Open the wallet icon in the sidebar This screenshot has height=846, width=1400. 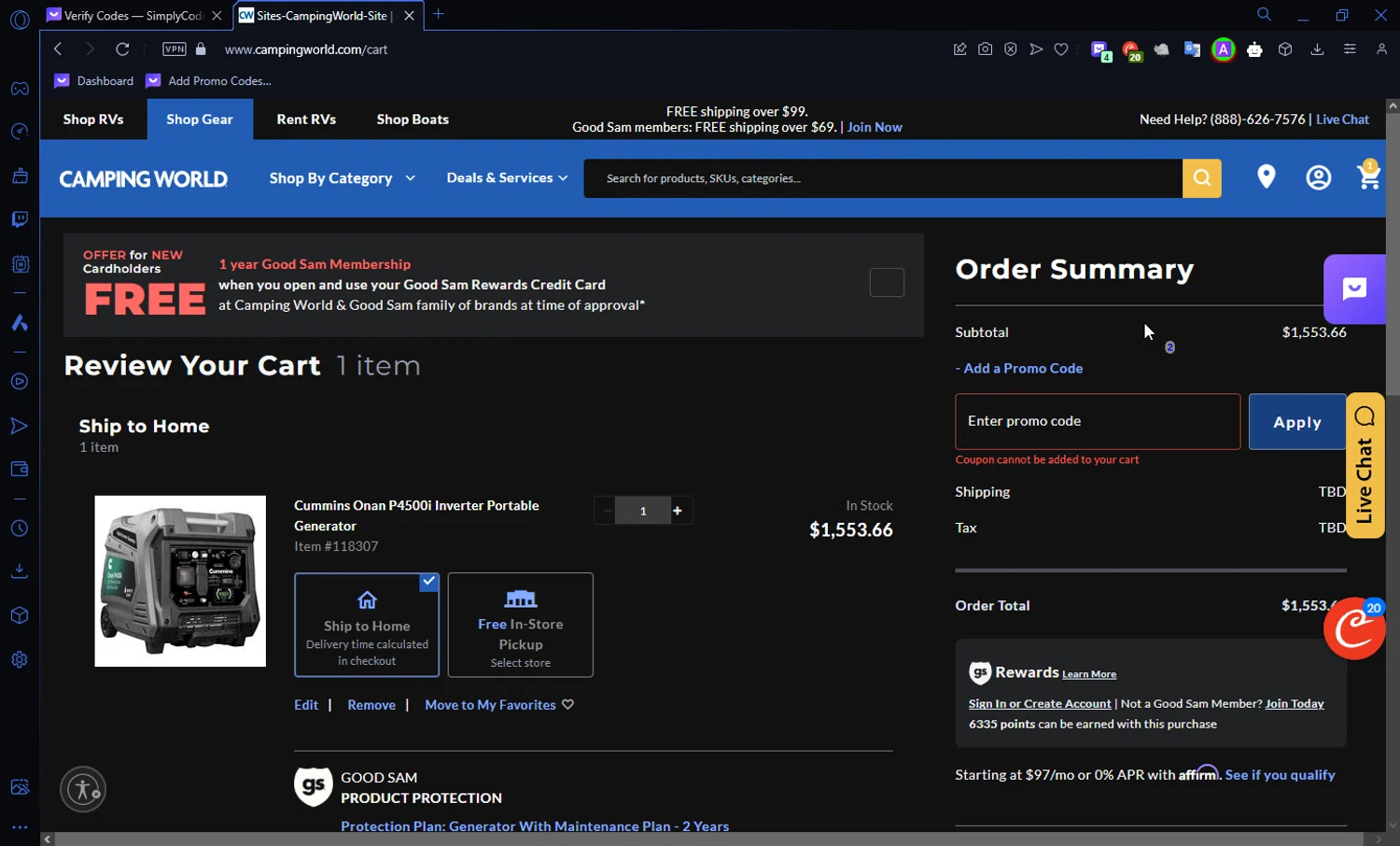20,469
